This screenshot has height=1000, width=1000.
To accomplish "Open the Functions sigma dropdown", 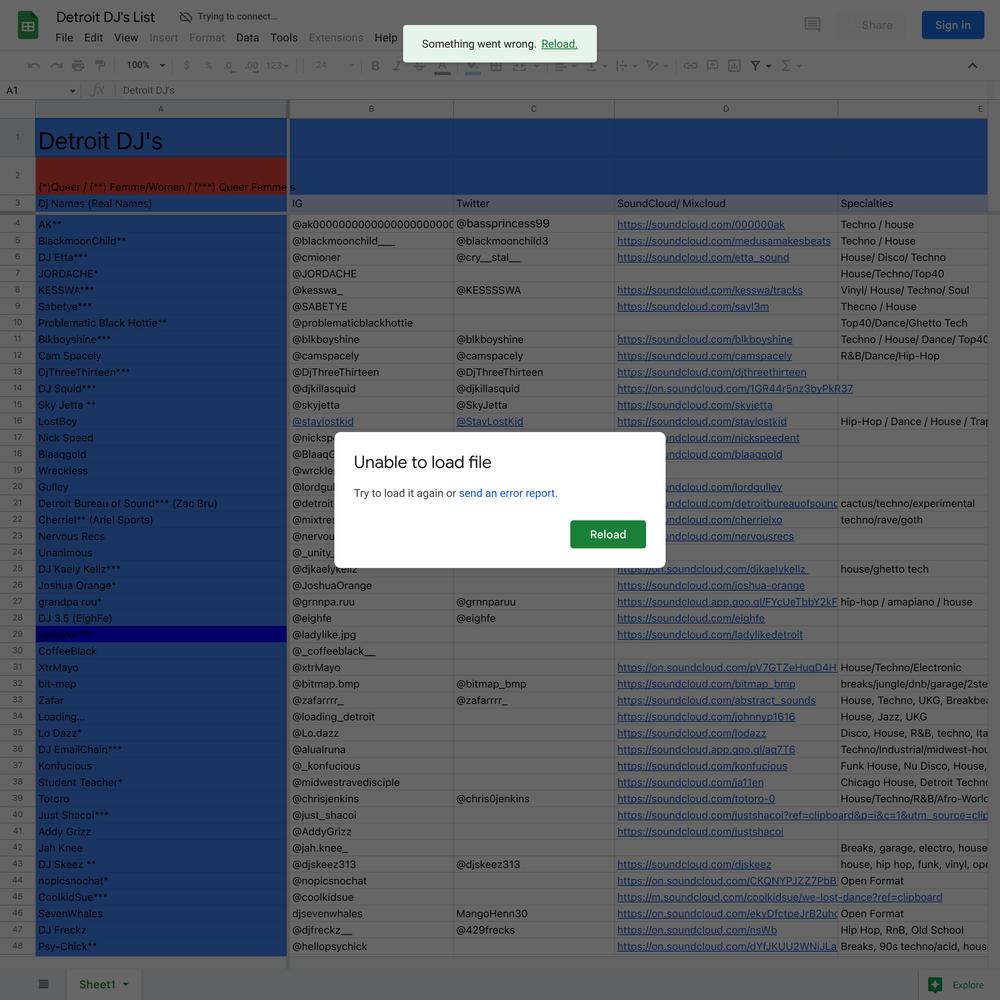I will click(791, 66).
